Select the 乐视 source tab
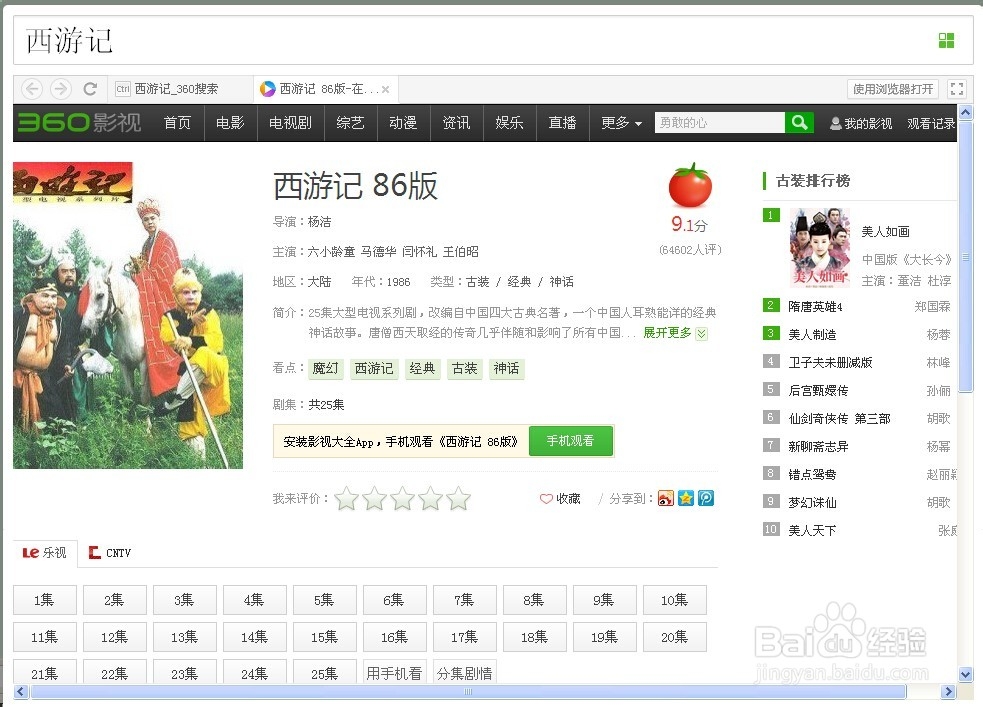Screen dimensions: 983x707 pyautogui.click(x=45, y=553)
